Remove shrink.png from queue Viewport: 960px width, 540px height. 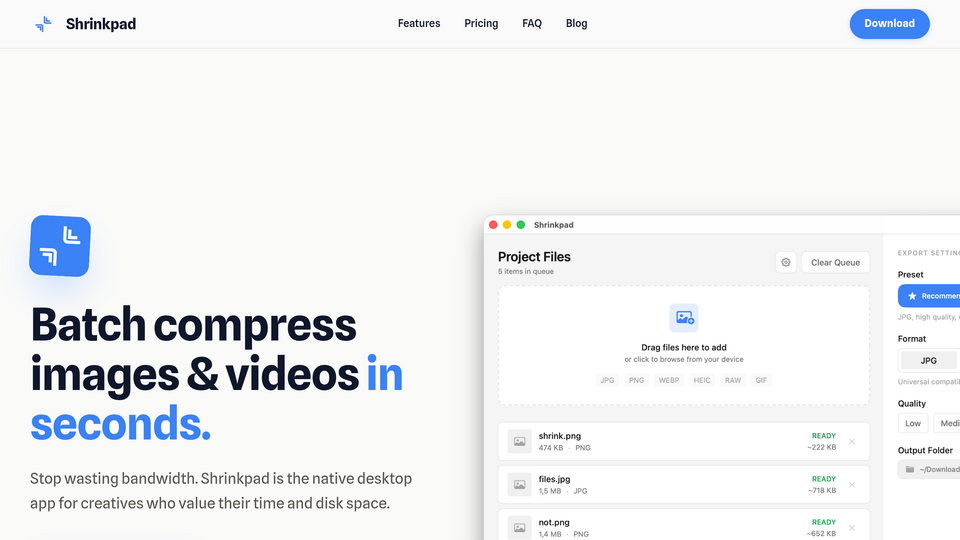(852, 441)
